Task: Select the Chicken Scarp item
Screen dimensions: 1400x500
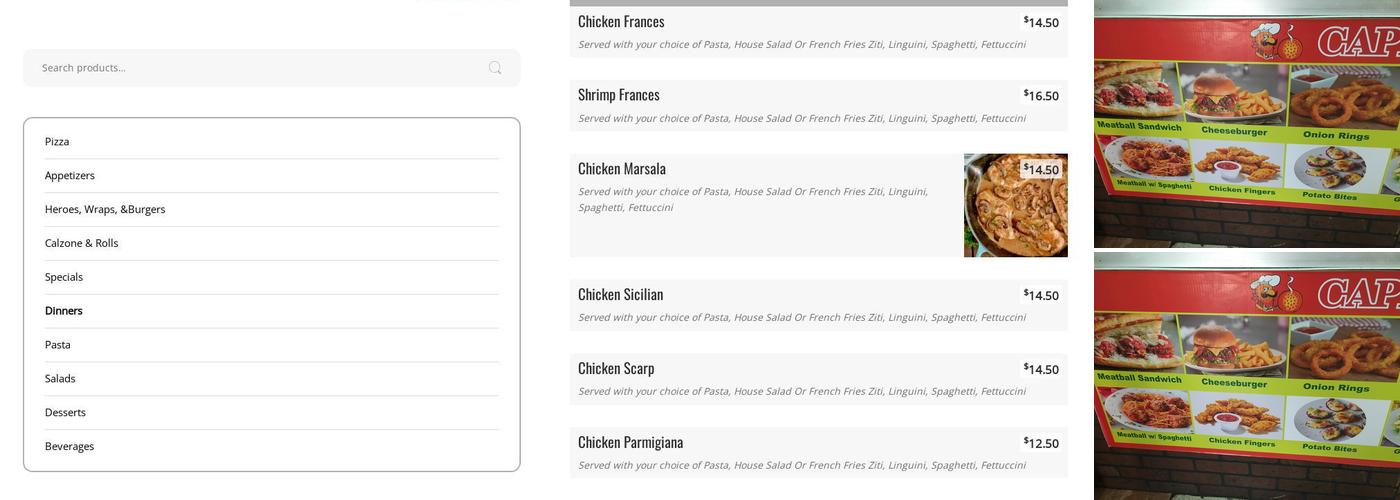Action: 616,369
